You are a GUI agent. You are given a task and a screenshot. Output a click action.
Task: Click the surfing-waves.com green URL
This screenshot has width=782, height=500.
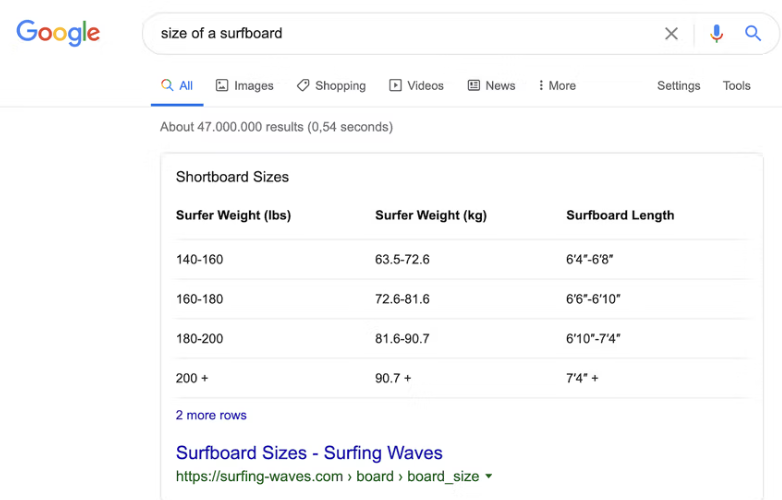pyautogui.click(x=327, y=477)
